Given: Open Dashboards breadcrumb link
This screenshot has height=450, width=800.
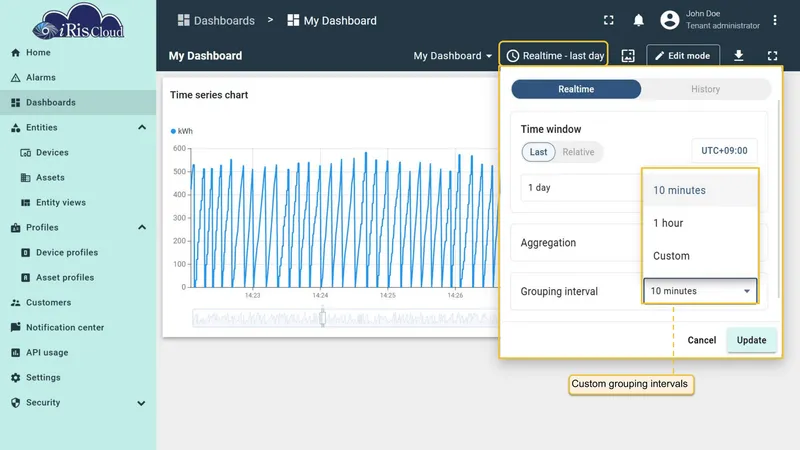Looking at the screenshot, I should pyautogui.click(x=216, y=20).
